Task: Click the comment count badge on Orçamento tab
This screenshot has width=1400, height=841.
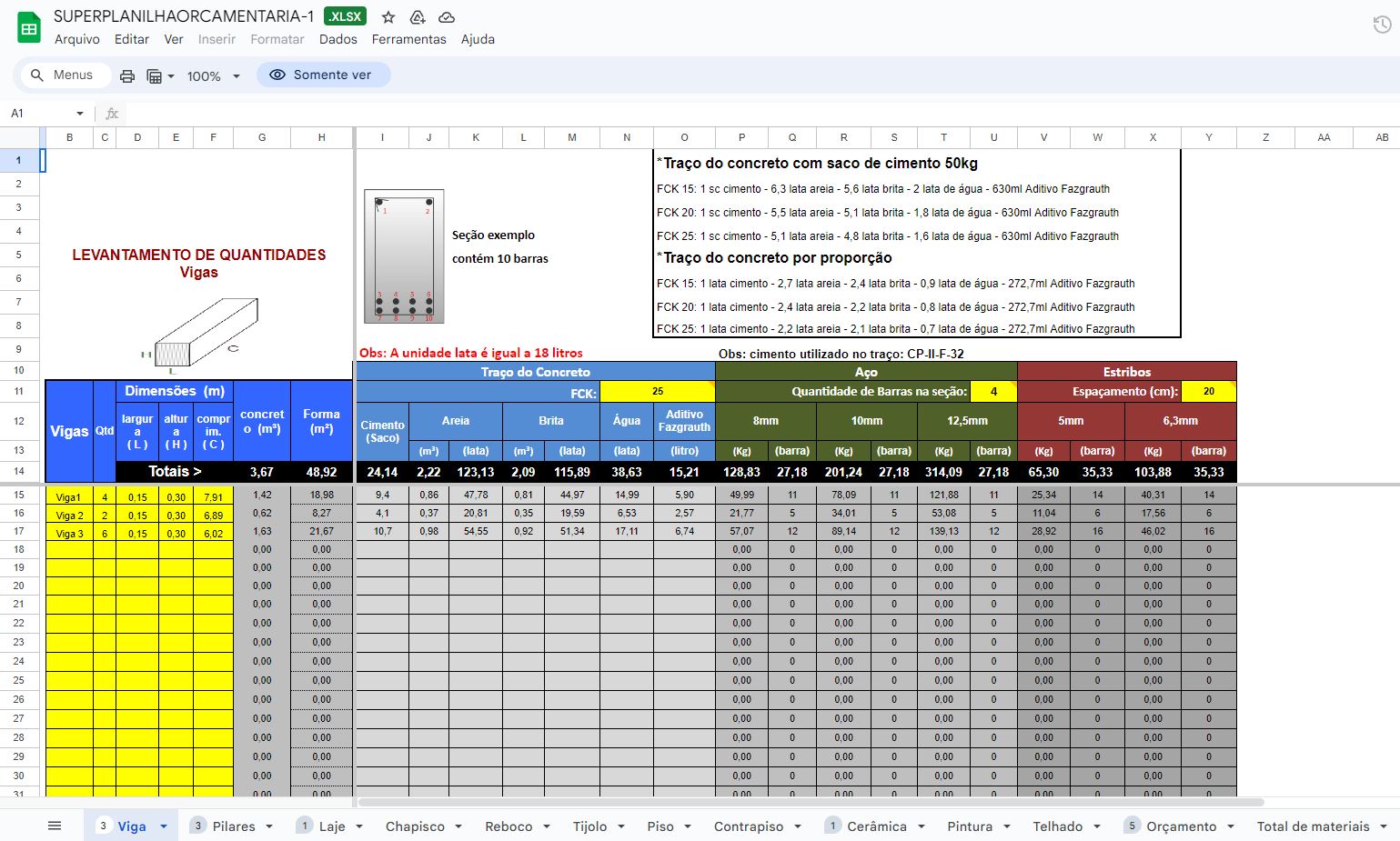Action: pyautogui.click(x=1132, y=826)
